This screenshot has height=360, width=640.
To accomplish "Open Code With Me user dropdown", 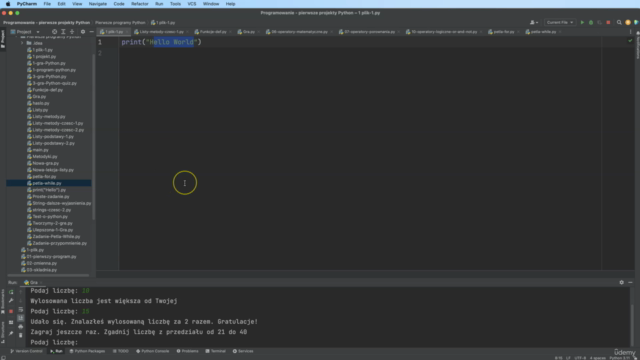I will (x=534, y=22).
